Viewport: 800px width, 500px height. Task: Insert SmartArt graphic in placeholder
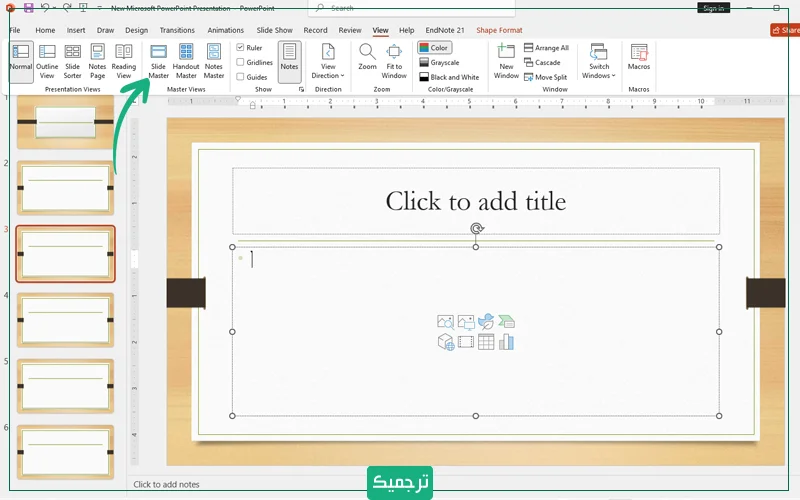tap(507, 321)
